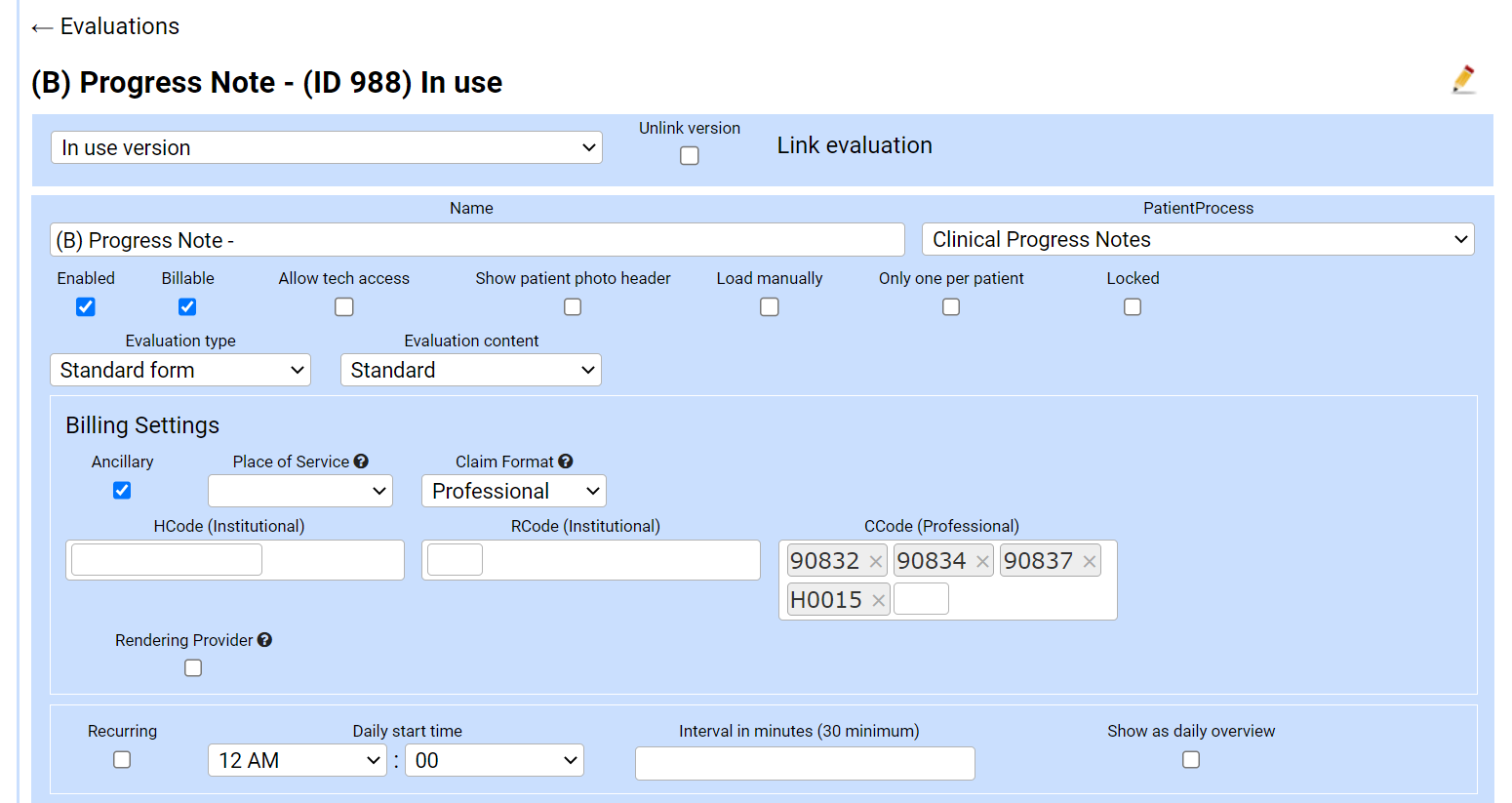Click the Name text field
1512x803 pixels.
(x=477, y=240)
